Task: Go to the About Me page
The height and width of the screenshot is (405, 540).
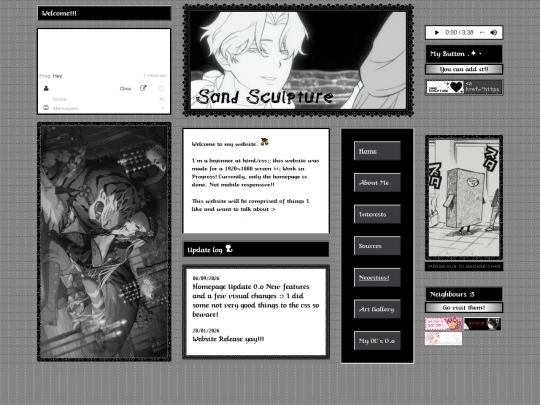Action: 377,183
